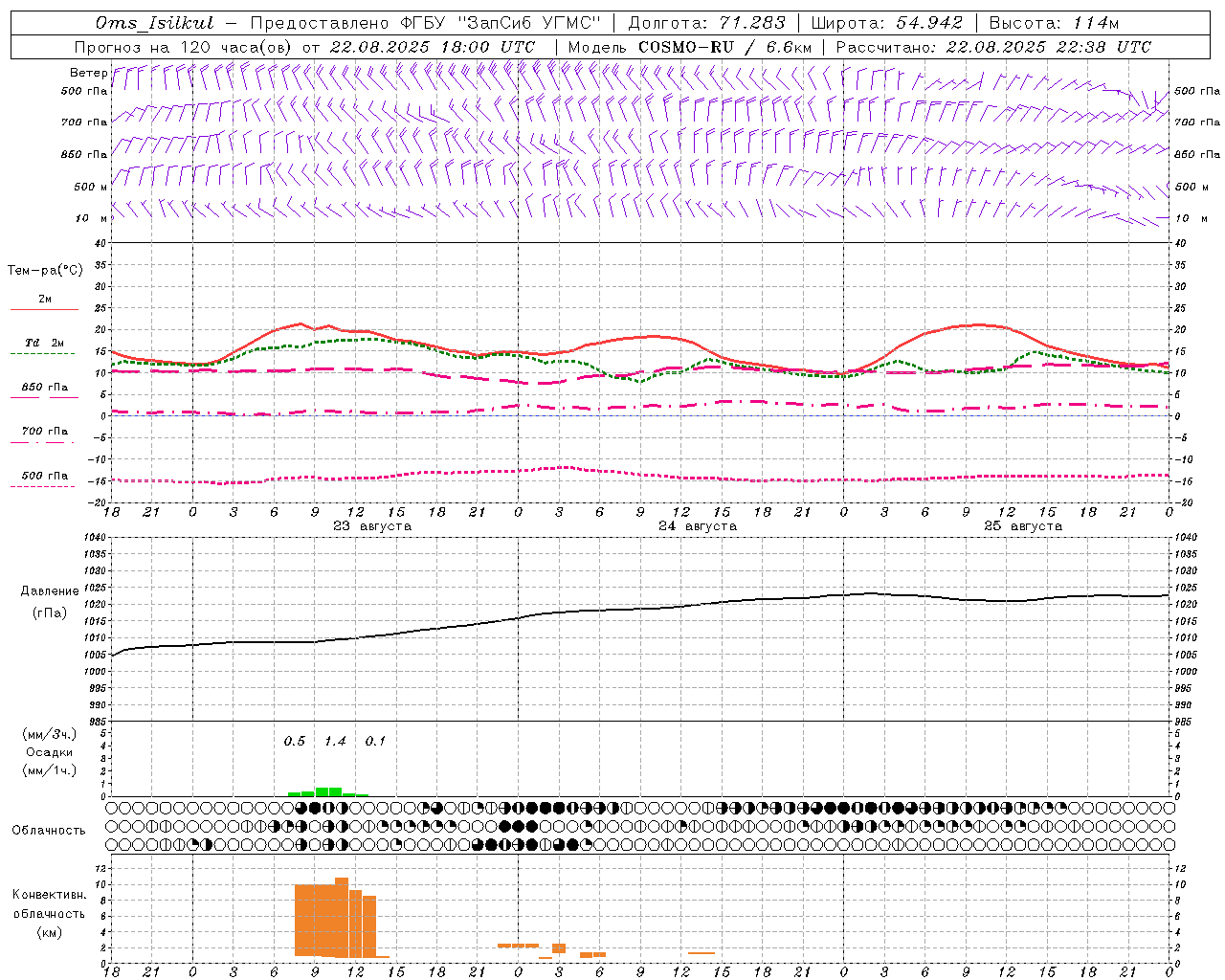
Task: Select the Высота: 114м value
Action: [x=1055, y=23]
